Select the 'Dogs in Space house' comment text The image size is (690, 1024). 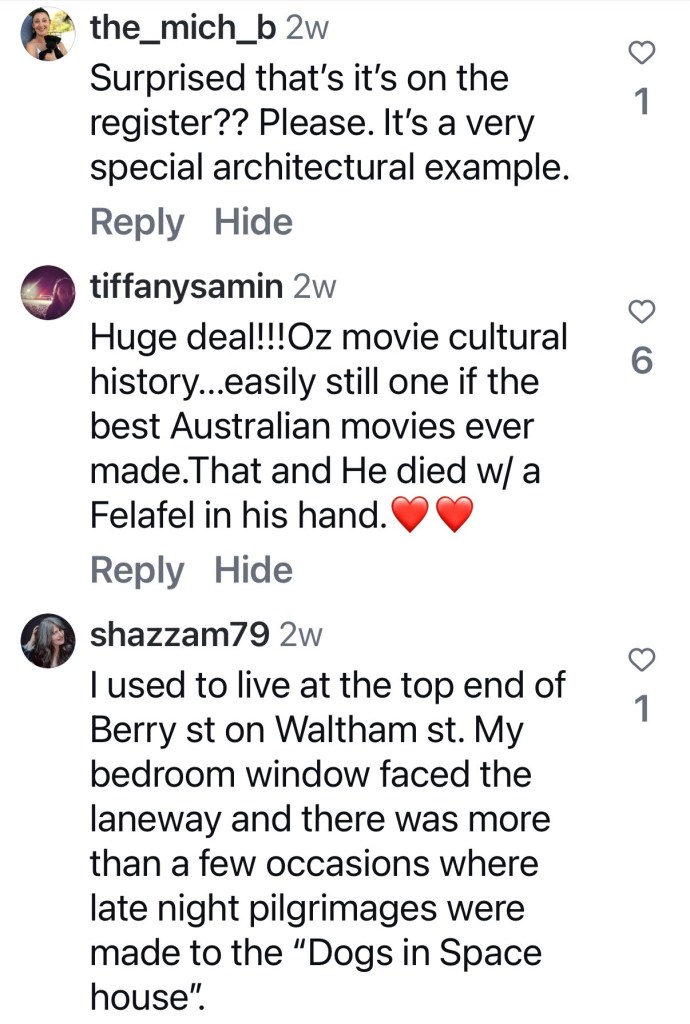click(328, 841)
